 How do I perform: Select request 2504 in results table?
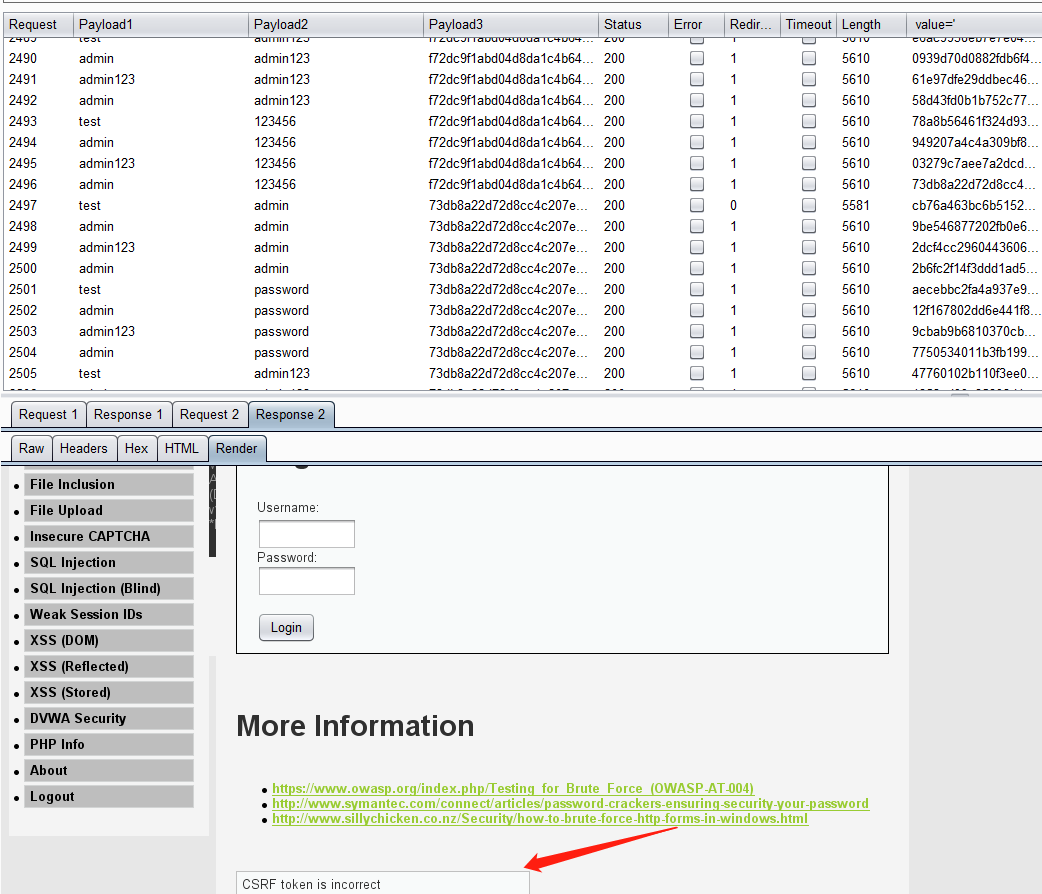click(521, 352)
